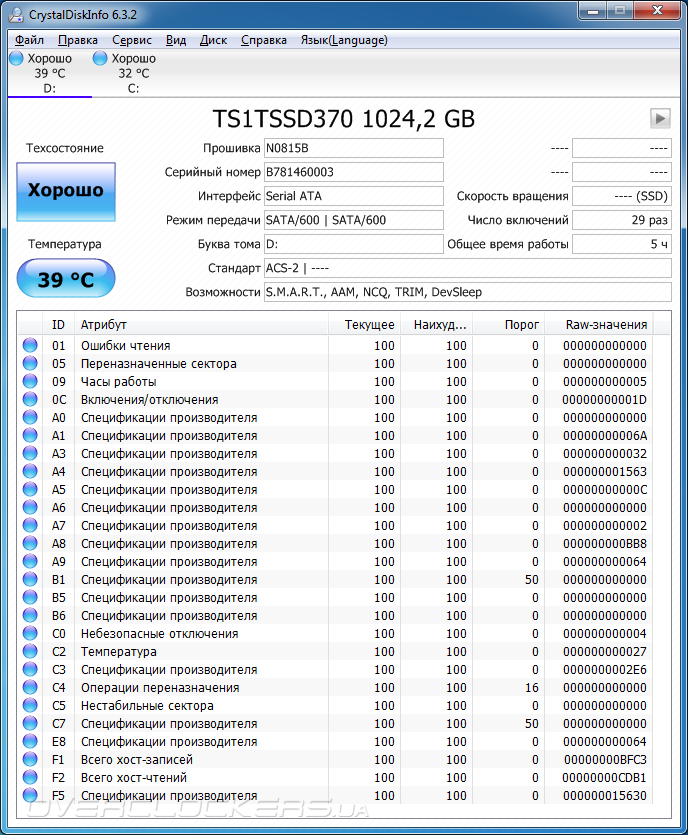Click status orb for attribute C2

click(x=30, y=651)
